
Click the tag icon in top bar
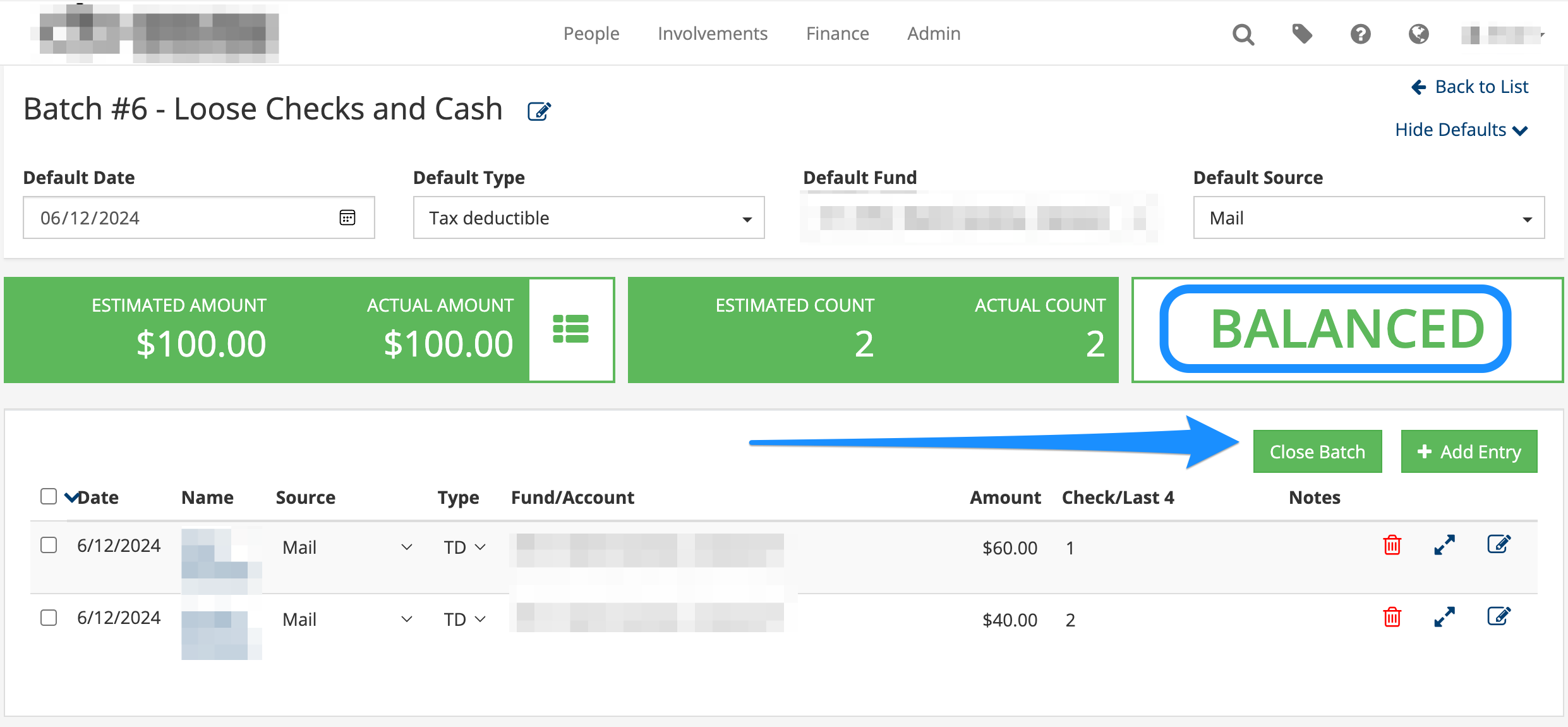[1301, 34]
